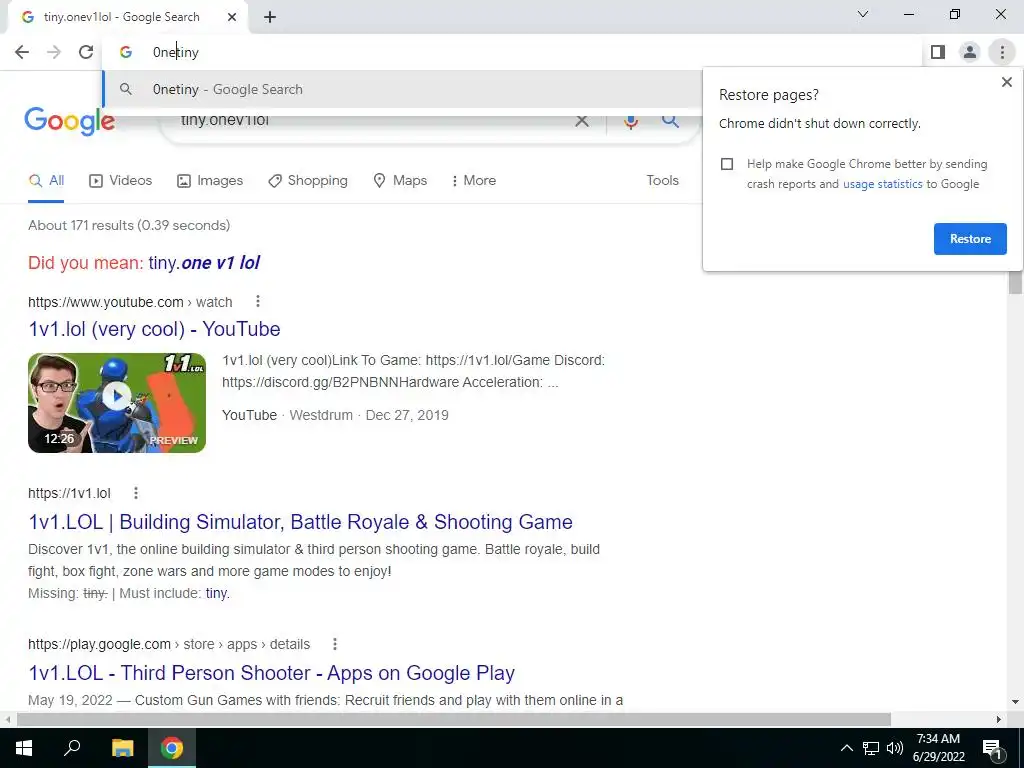Open options for the YouTube result
The width and height of the screenshot is (1024, 768).
258,301
